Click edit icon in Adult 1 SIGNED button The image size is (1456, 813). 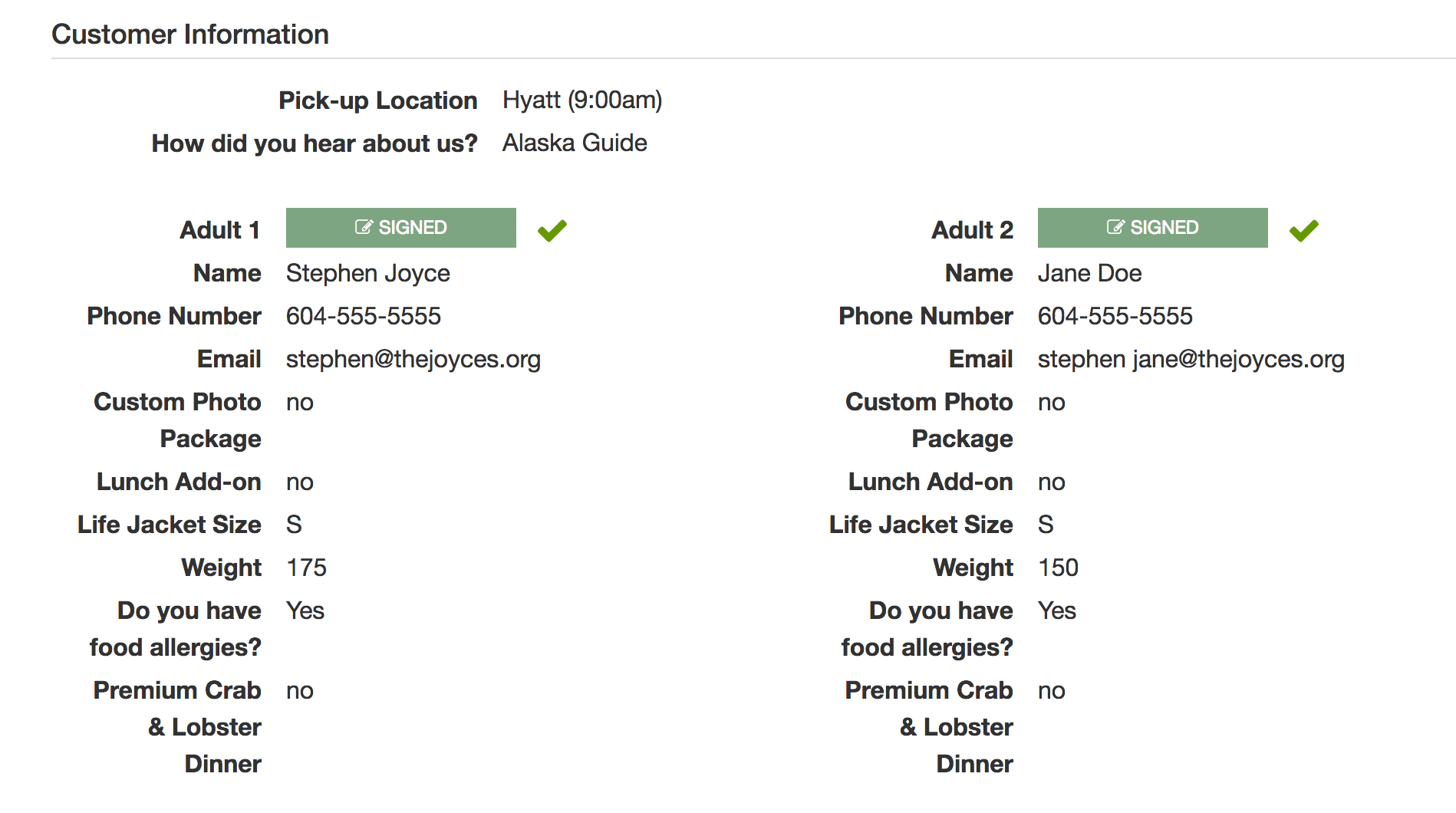pyautogui.click(x=364, y=228)
